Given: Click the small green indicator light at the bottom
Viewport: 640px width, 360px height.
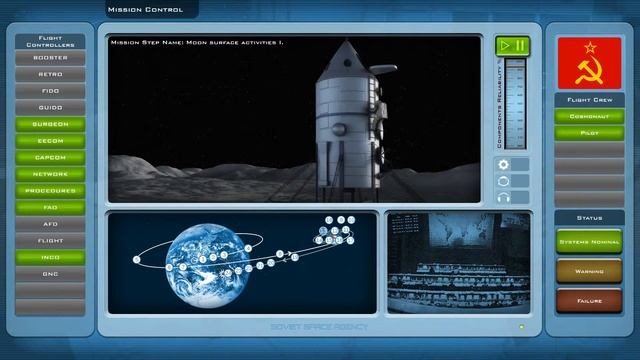Looking at the screenshot, I should click(521, 327).
